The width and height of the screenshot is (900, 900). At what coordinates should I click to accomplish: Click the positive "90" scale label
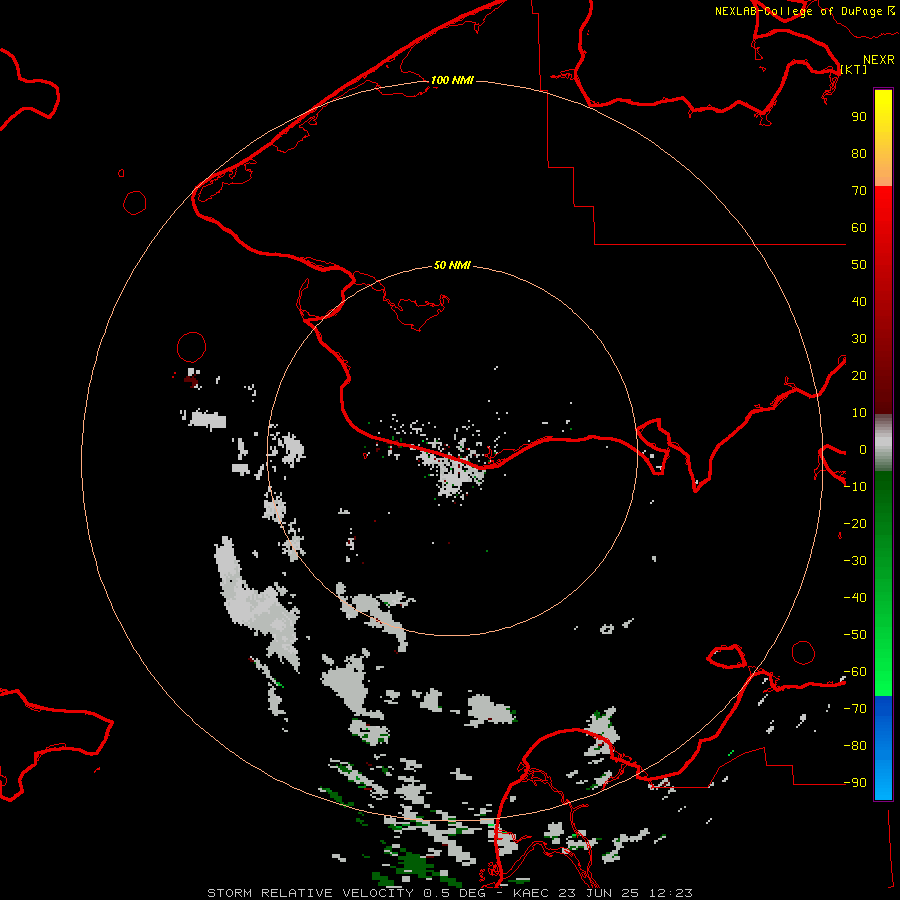tap(859, 117)
